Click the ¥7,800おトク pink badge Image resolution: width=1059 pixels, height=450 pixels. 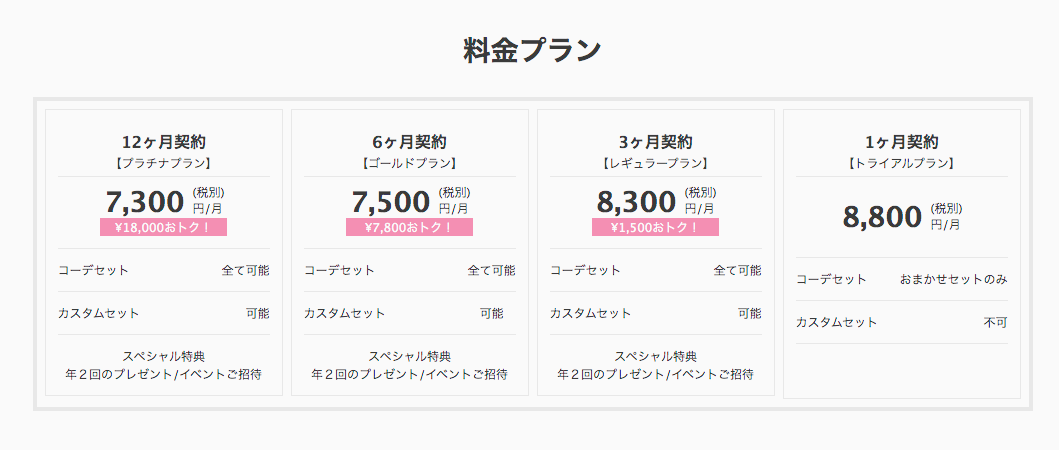click(x=409, y=227)
